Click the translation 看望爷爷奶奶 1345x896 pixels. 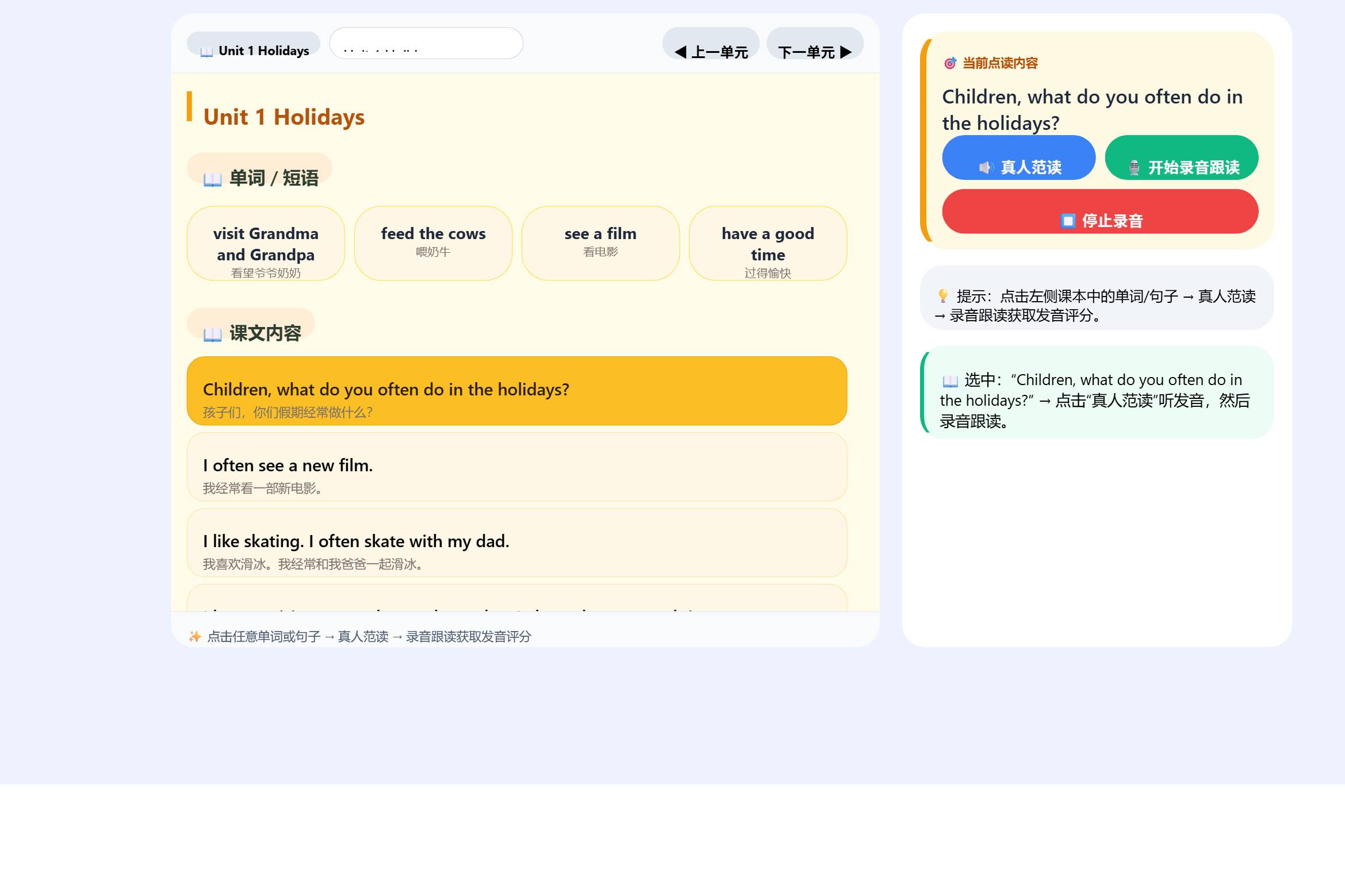point(266,273)
